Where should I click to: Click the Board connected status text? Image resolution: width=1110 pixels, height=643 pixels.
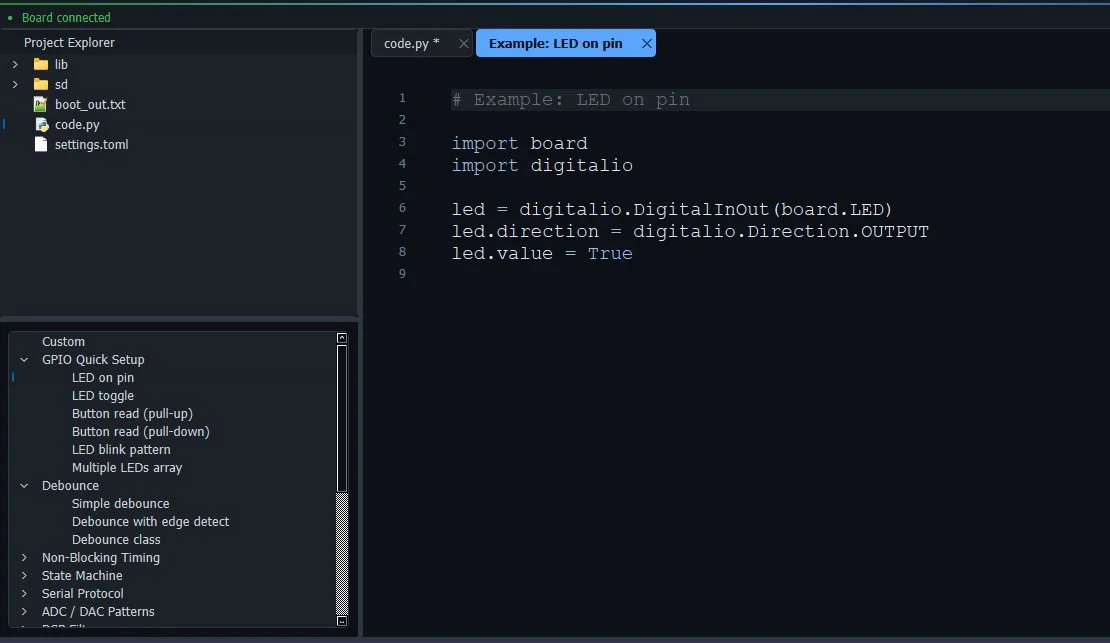tap(66, 18)
